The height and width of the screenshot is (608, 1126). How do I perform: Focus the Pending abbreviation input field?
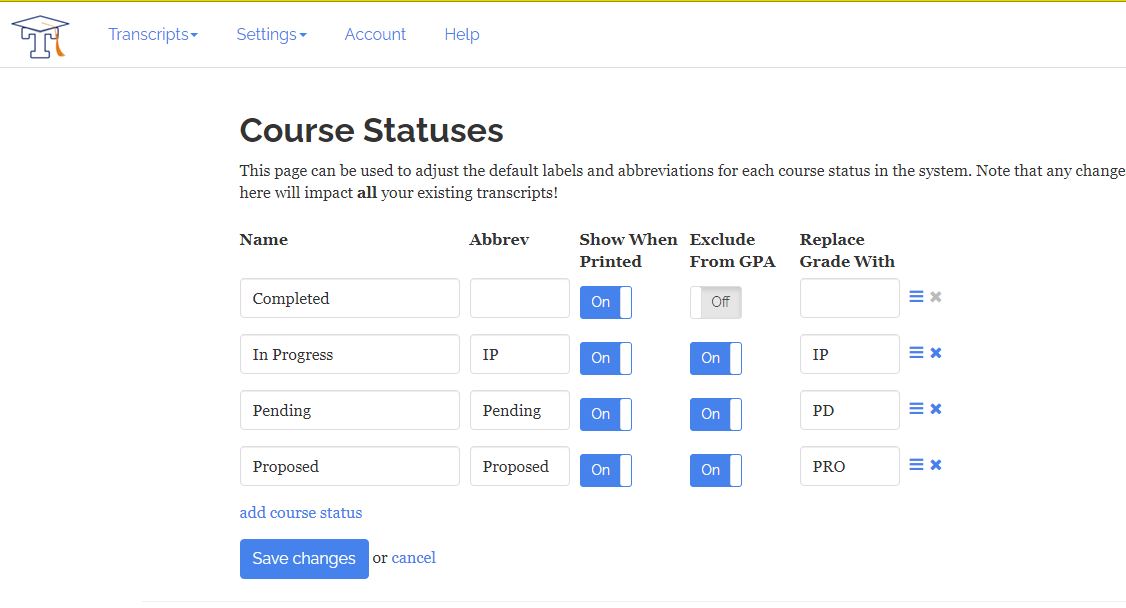[x=519, y=410]
